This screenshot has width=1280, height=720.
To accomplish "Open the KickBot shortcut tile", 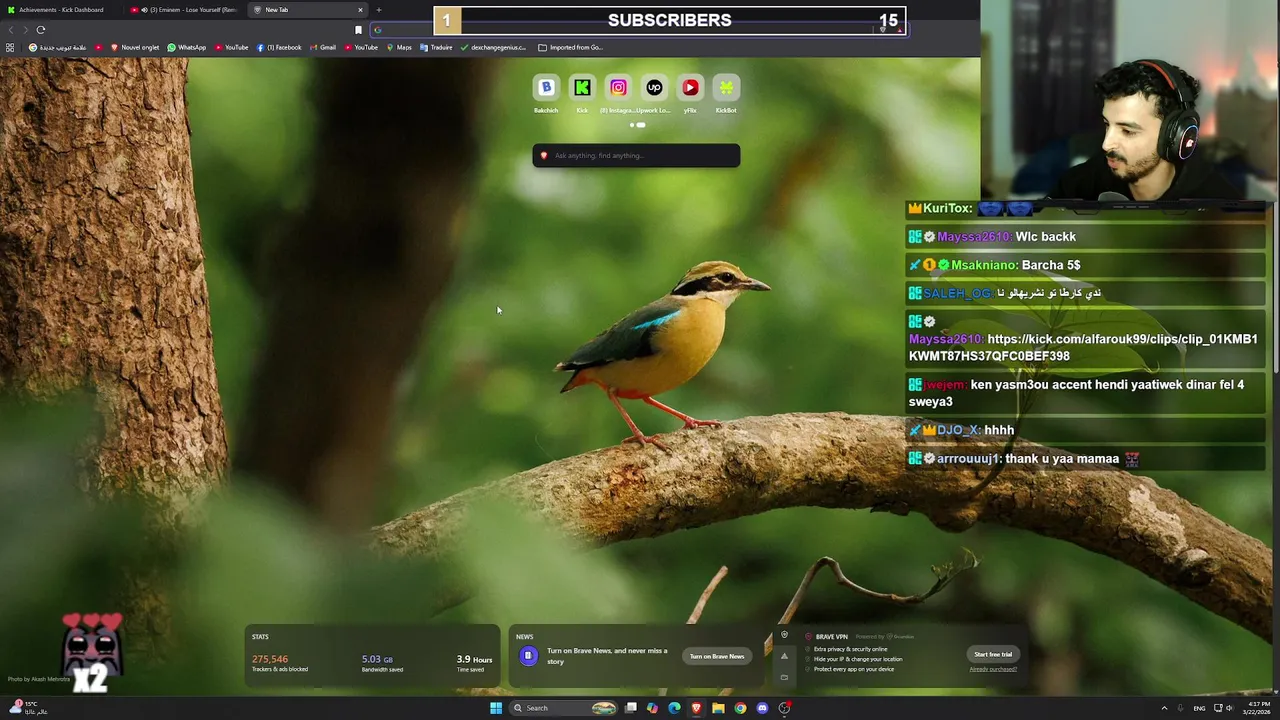I will (726, 93).
